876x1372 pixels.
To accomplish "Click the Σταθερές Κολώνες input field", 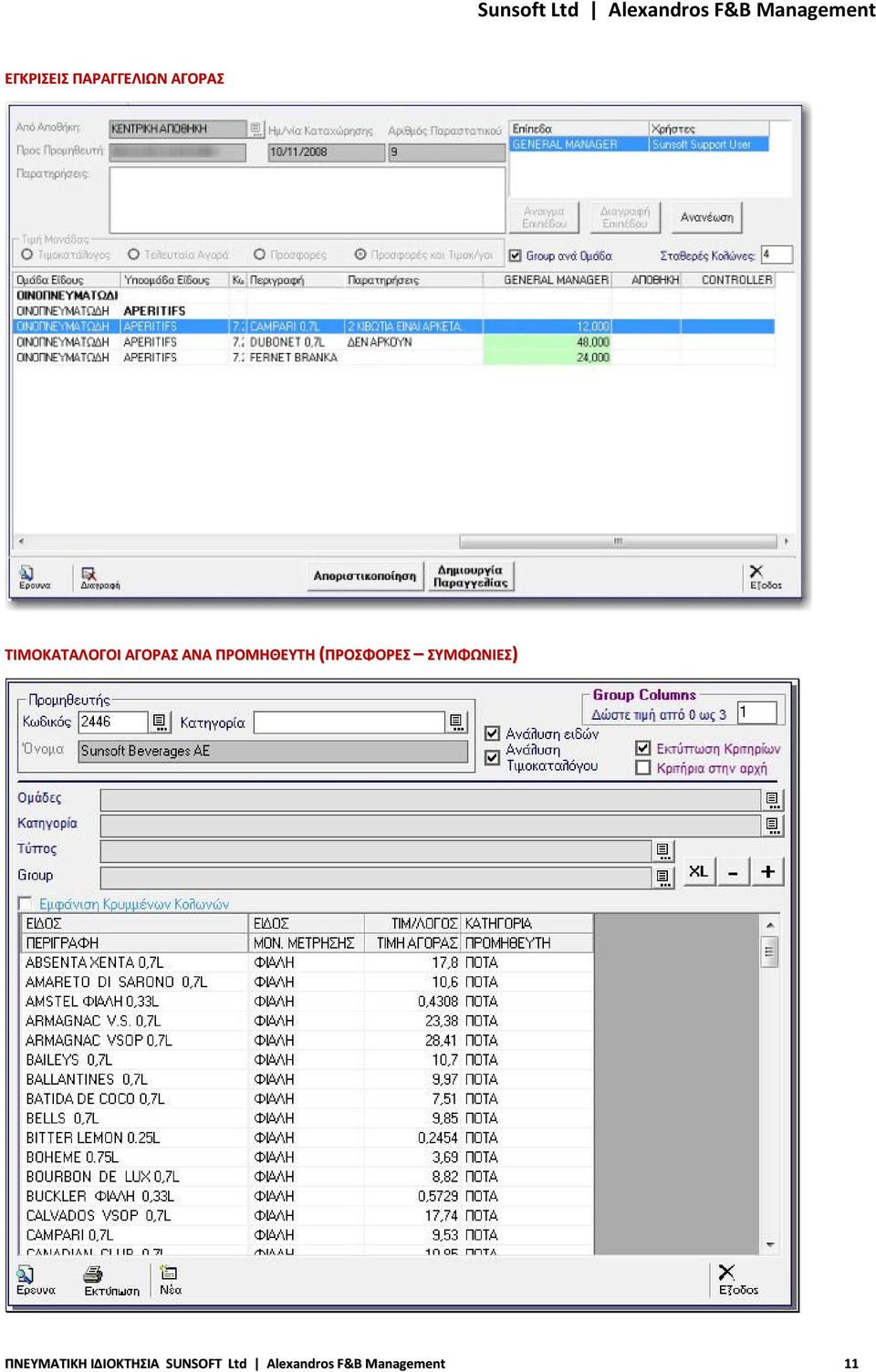I will [777, 255].
